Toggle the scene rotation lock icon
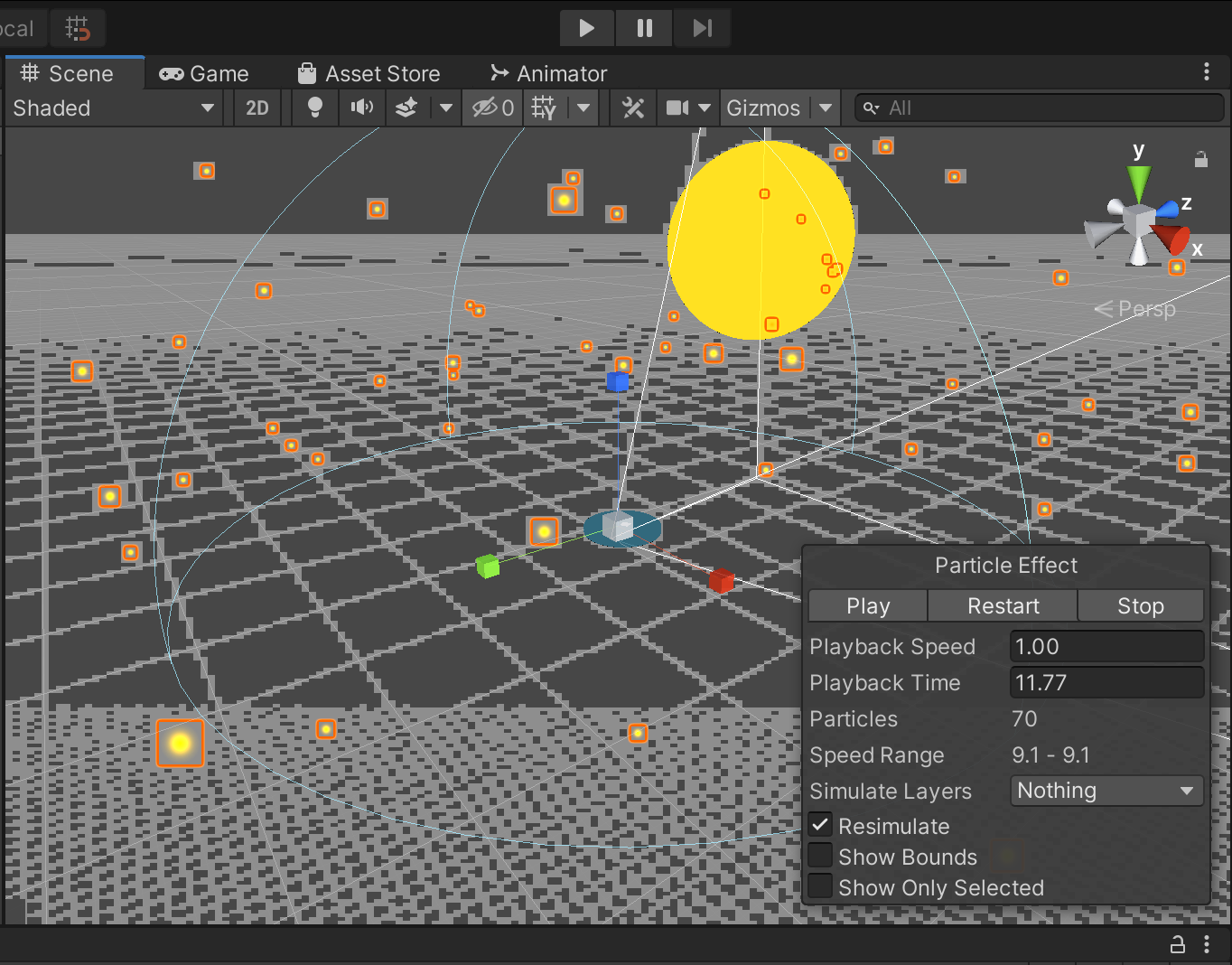Viewport: 1232px width, 965px height. click(x=1201, y=159)
